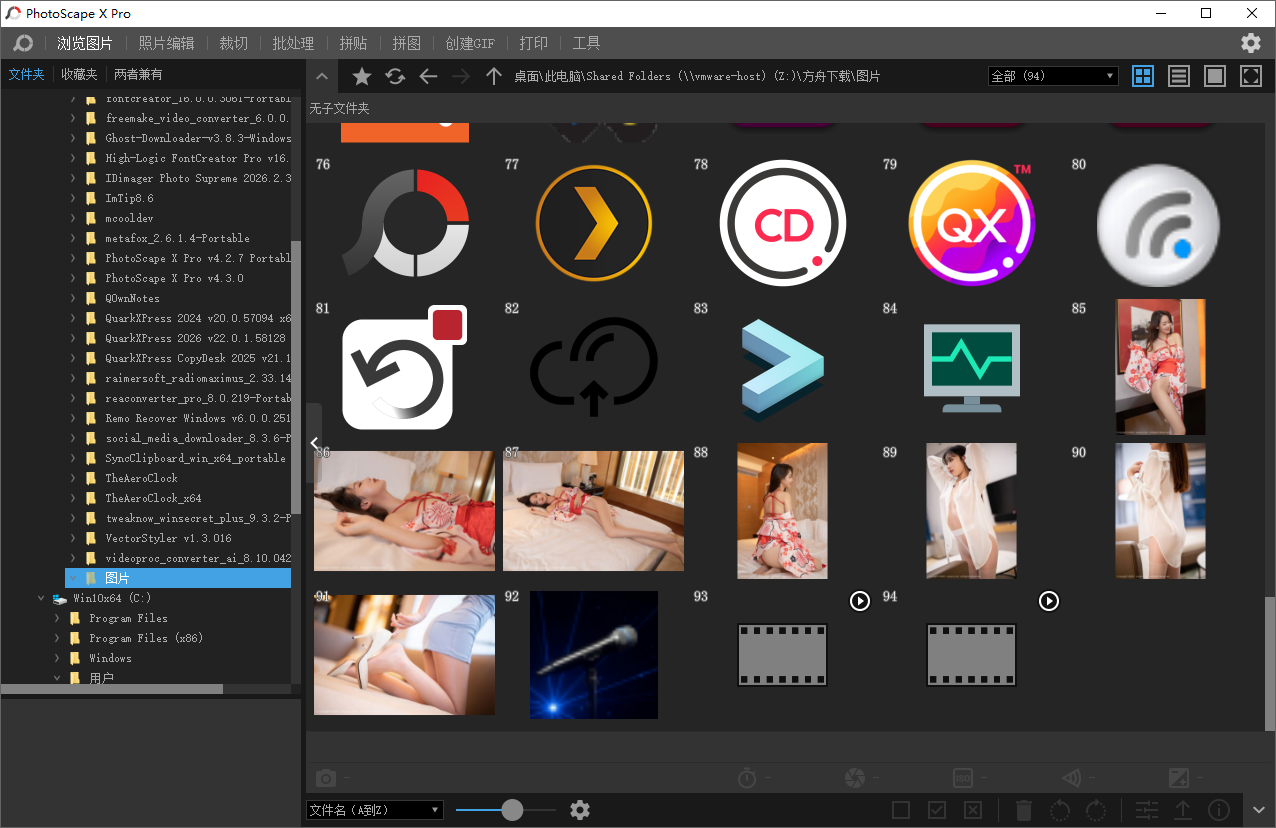Click the aperture icon in metadata bar
Viewport: 1276px width, 828px height.
855,778
